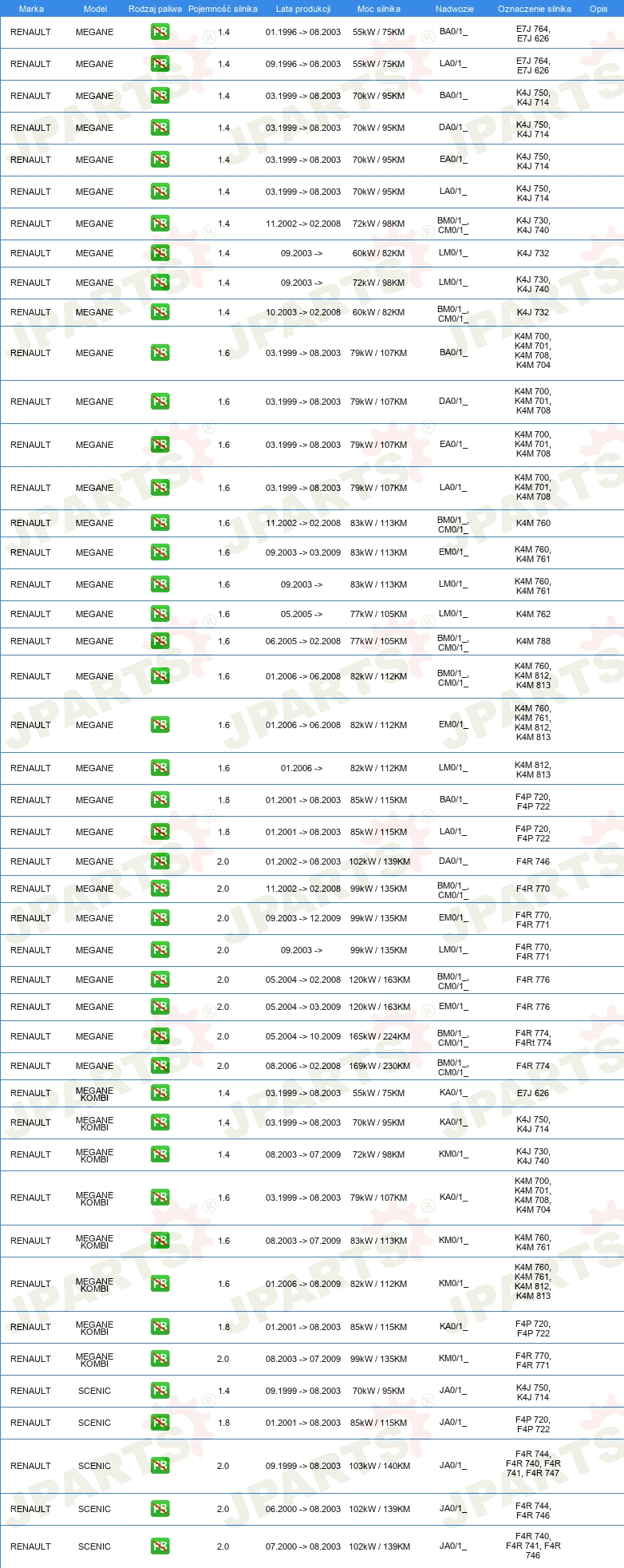The height and width of the screenshot is (1568, 624).
Task: Click the Model column header
Action: click(95, 9)
